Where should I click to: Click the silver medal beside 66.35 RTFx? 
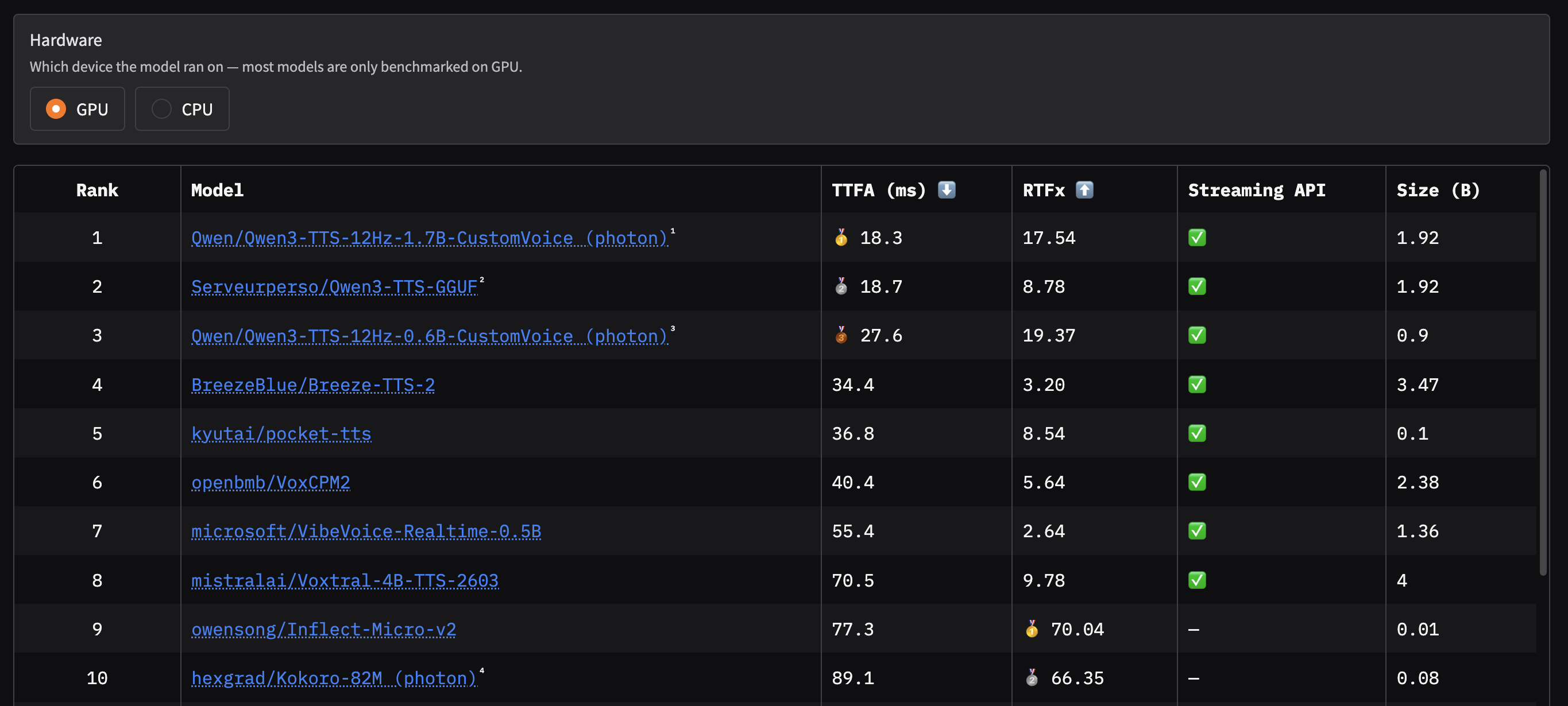point(1032,677)
